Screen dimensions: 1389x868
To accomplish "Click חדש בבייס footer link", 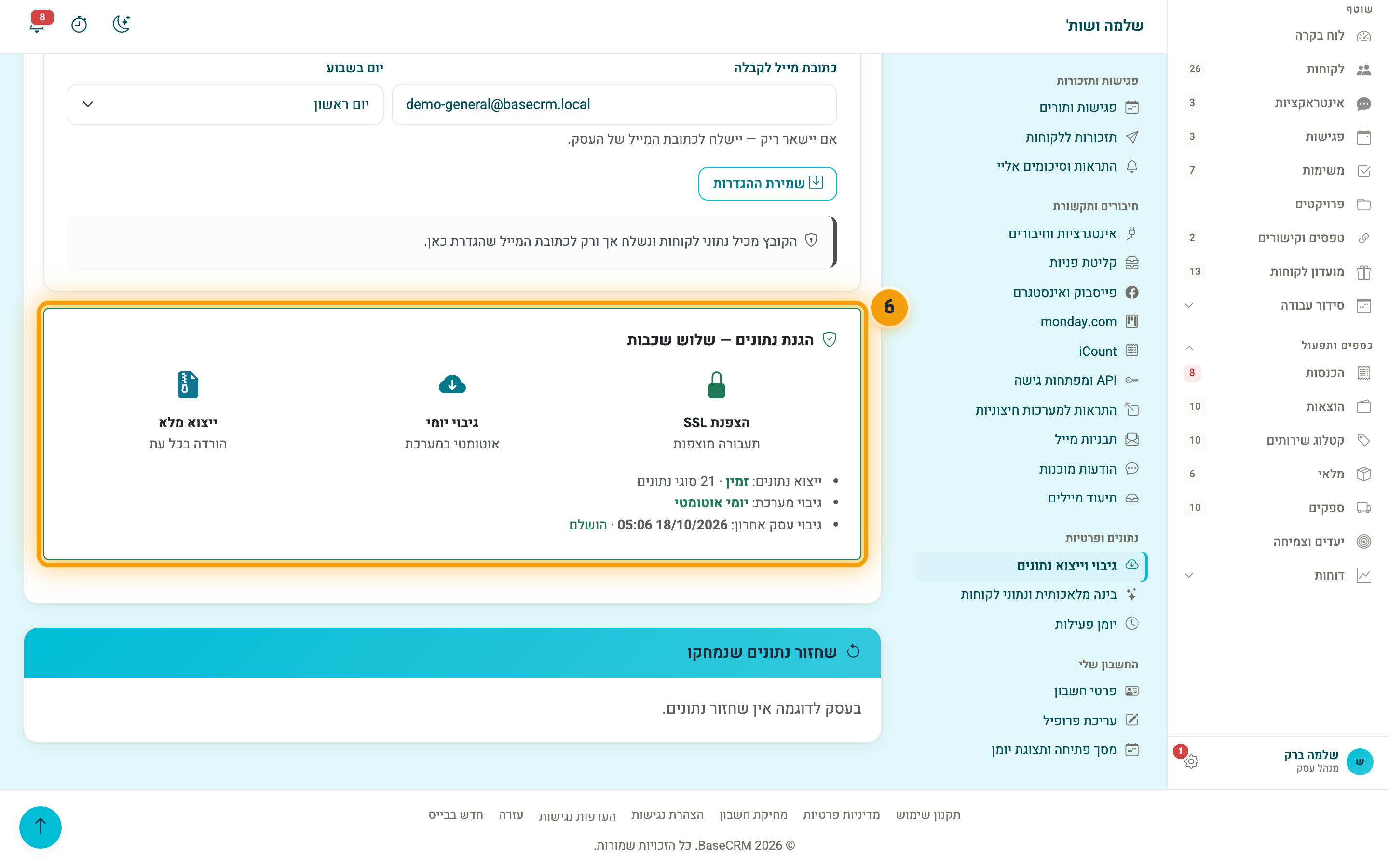I will 456,814.
